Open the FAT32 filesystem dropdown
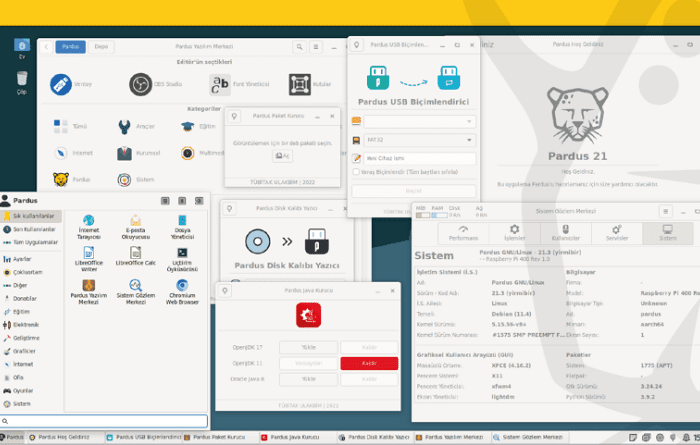 (419, 140)
